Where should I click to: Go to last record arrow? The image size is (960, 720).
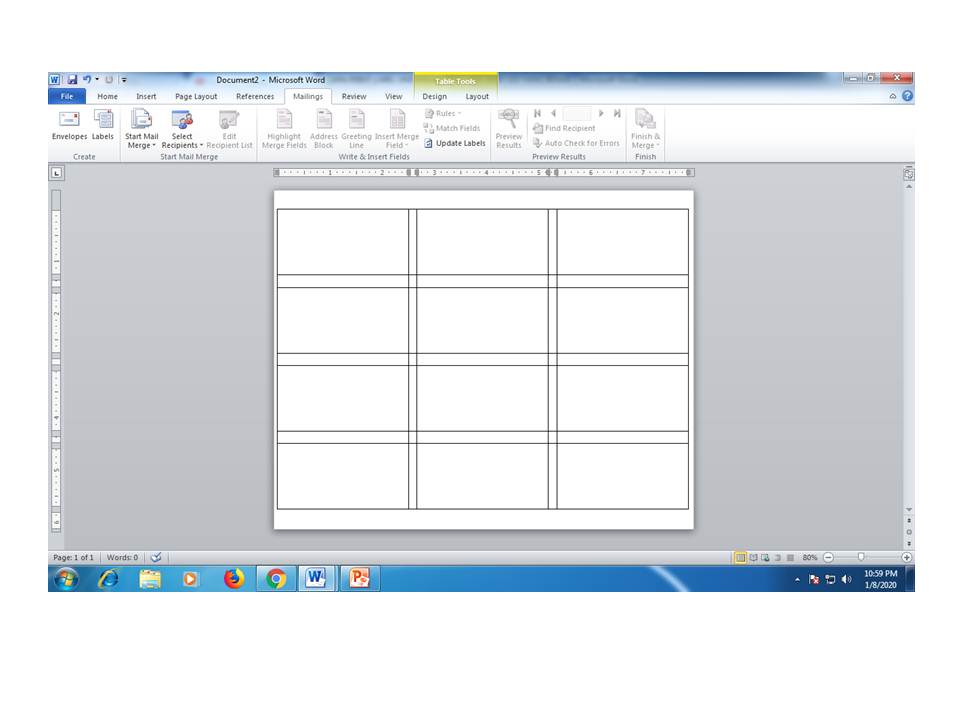point(617,113)
